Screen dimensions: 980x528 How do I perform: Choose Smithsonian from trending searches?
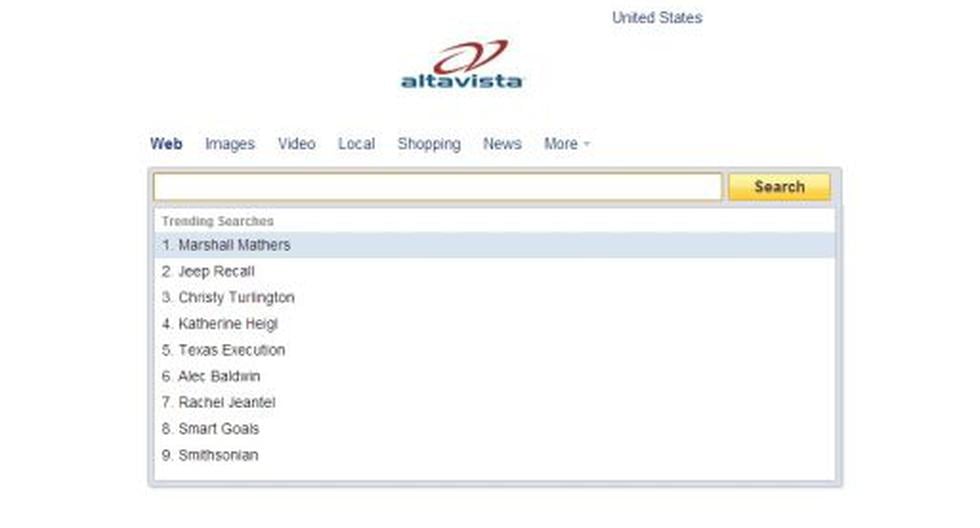(217, 455)
